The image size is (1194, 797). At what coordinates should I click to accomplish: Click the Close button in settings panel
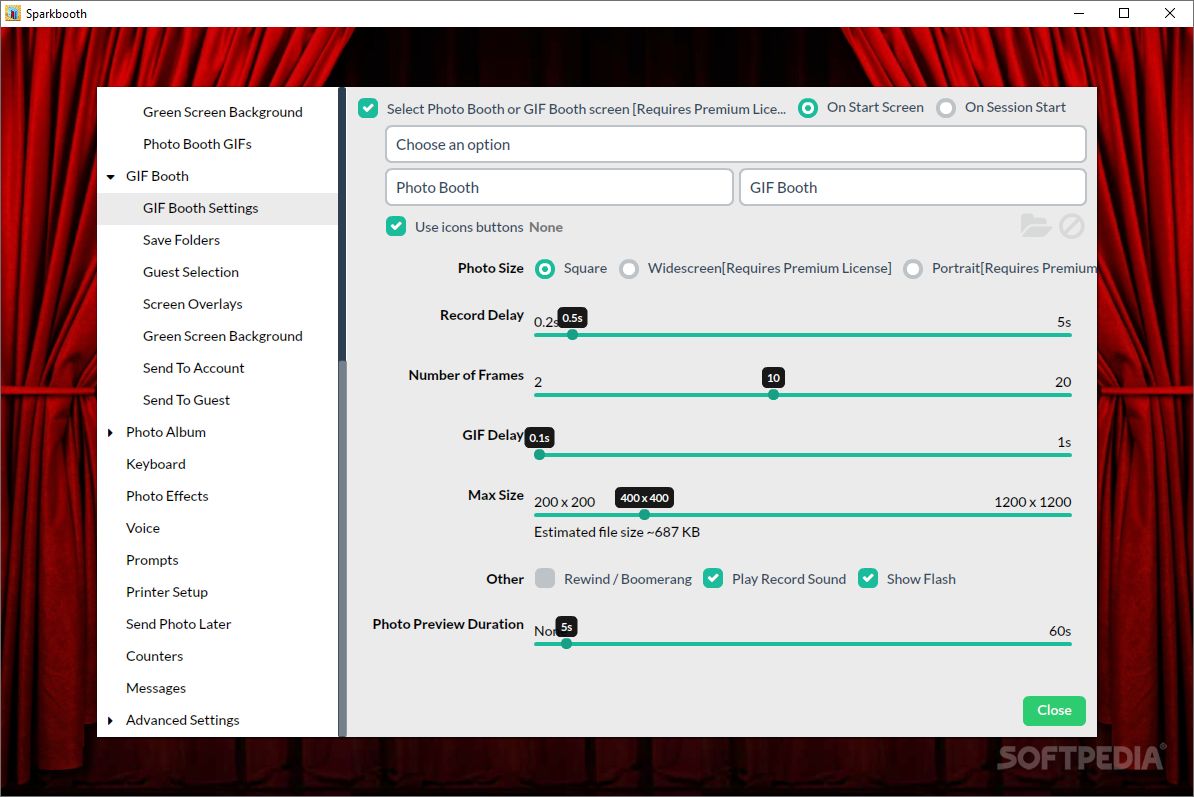point(1054,710)
